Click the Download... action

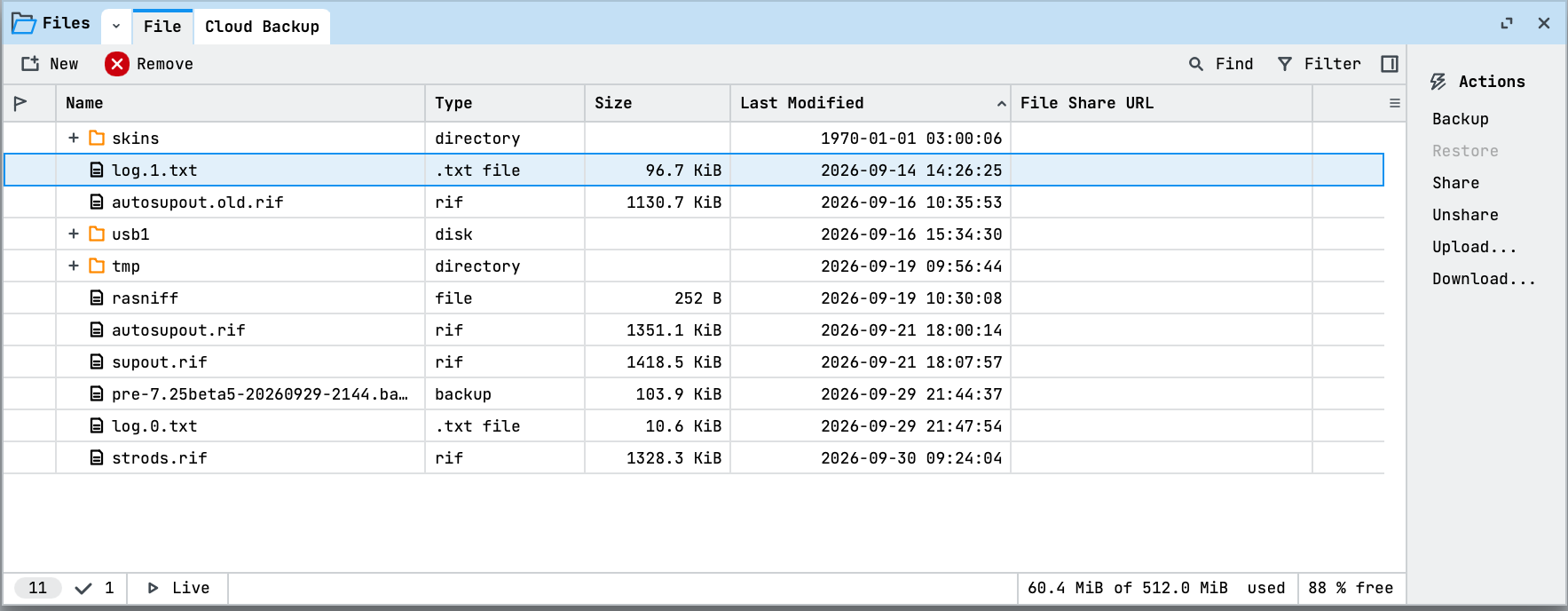(x=1484, y=279)
